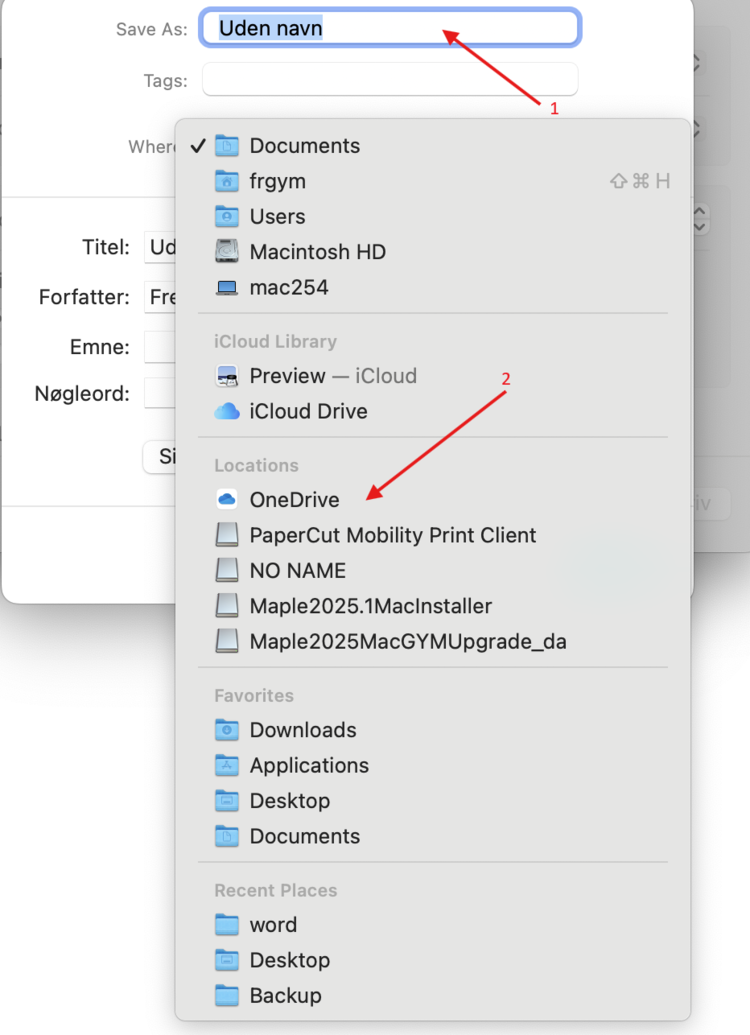Select Users from the location list
This screenshot has height=1035, width=750.
(x=277, y=217)
